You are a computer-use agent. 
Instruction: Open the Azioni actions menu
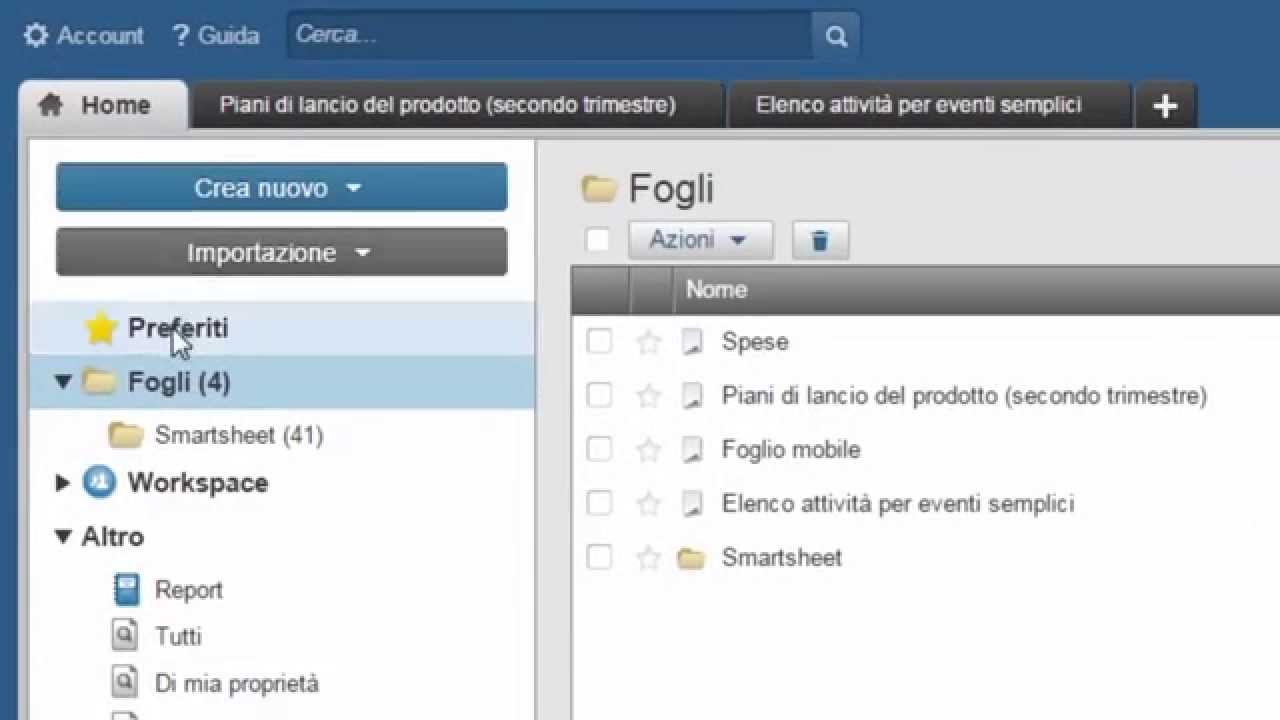[699, 240]
